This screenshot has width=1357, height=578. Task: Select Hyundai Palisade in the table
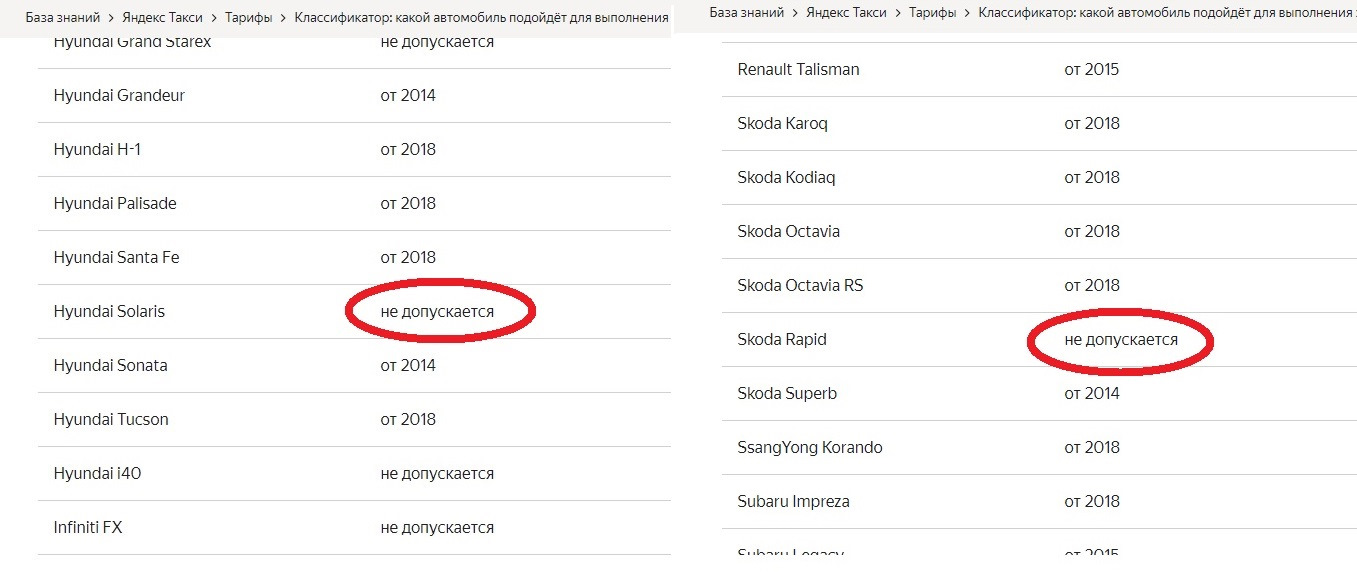[115, 204]
